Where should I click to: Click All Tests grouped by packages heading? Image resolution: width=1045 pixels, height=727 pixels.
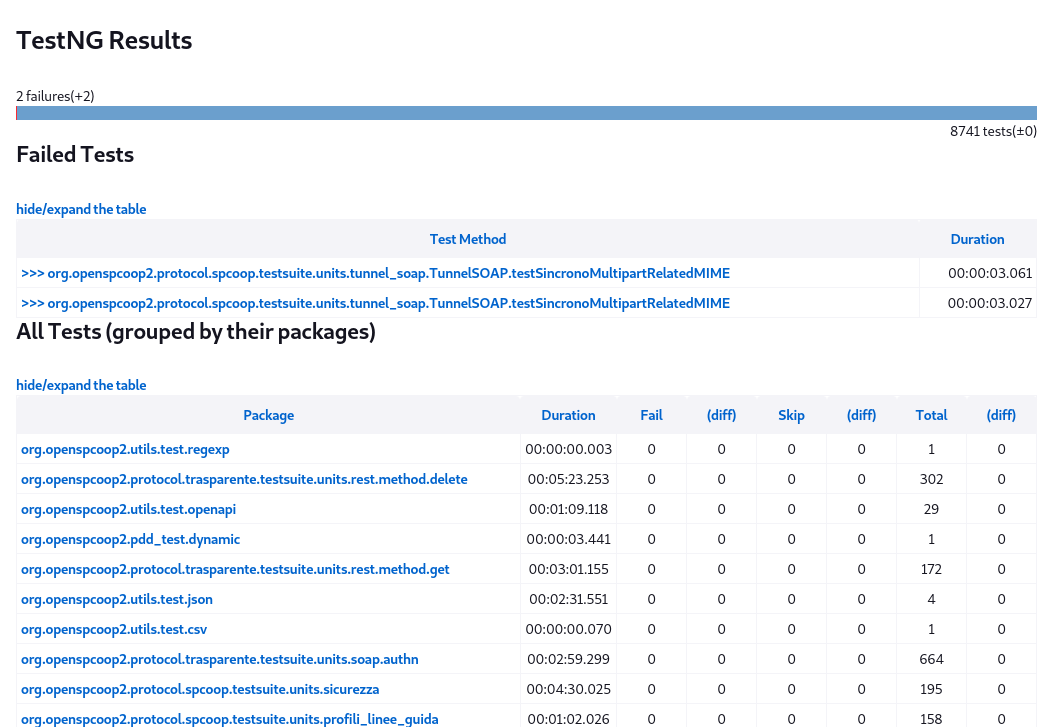pyautogui.click(x=196, y=332)
